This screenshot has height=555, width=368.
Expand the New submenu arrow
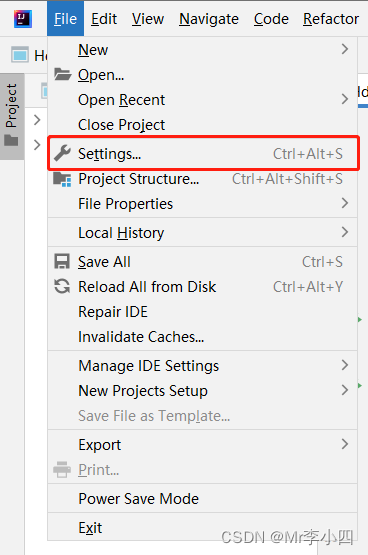pos(345,49)
